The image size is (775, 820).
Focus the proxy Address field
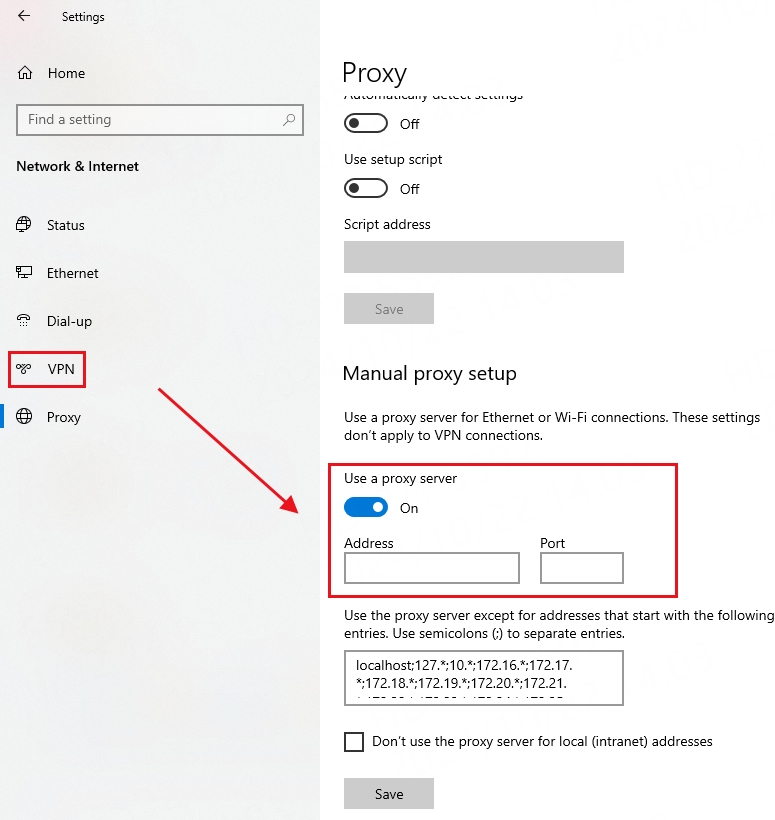(x=432, y=569)
